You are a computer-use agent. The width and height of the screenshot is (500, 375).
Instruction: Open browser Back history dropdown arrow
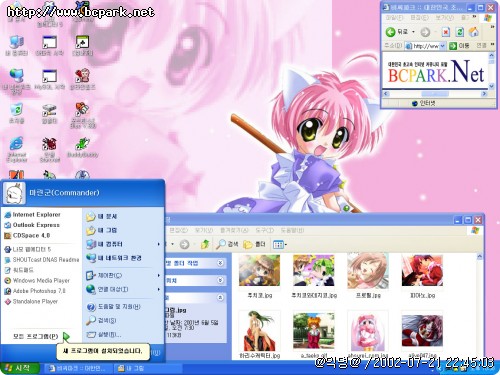[x=413, y=32]
